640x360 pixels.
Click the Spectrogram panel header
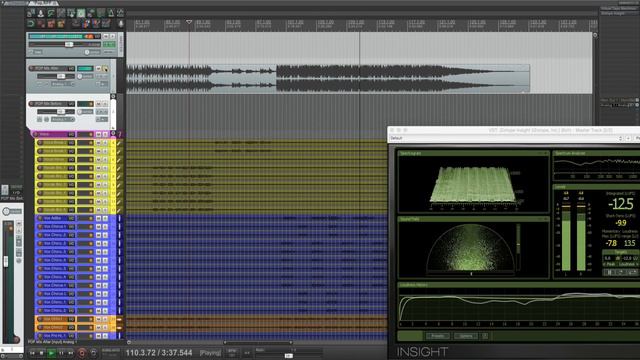click(473, 153)
